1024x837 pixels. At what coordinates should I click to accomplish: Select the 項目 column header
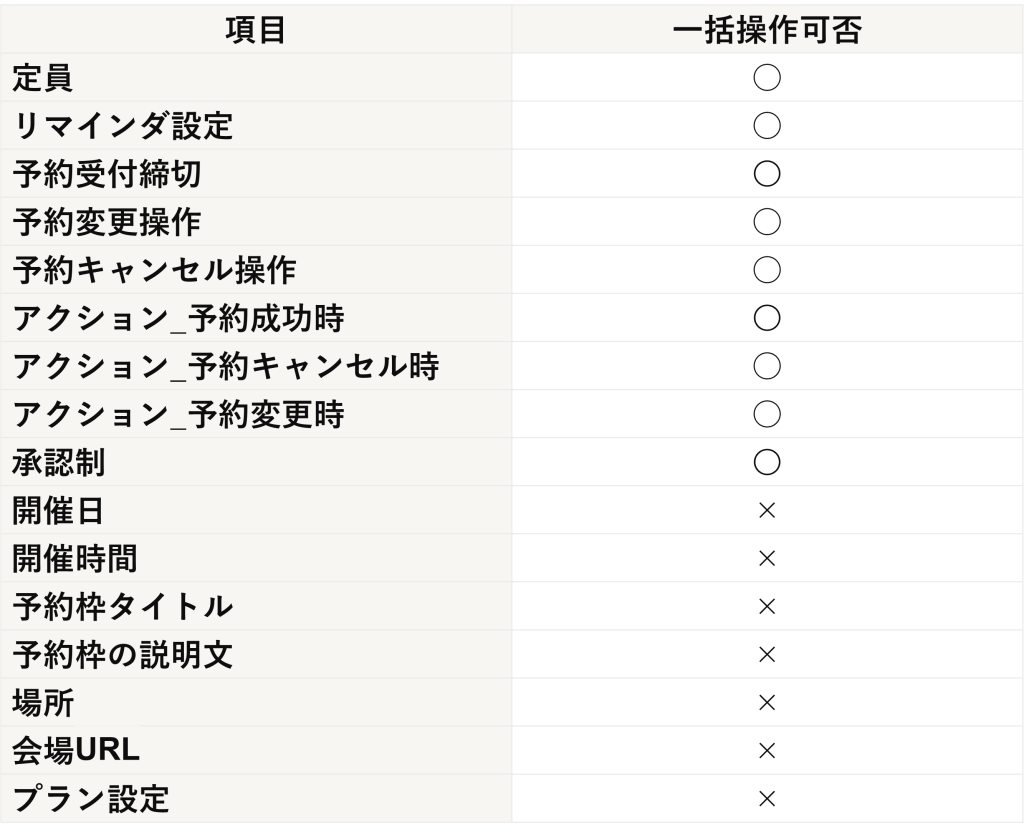point(255,30)
